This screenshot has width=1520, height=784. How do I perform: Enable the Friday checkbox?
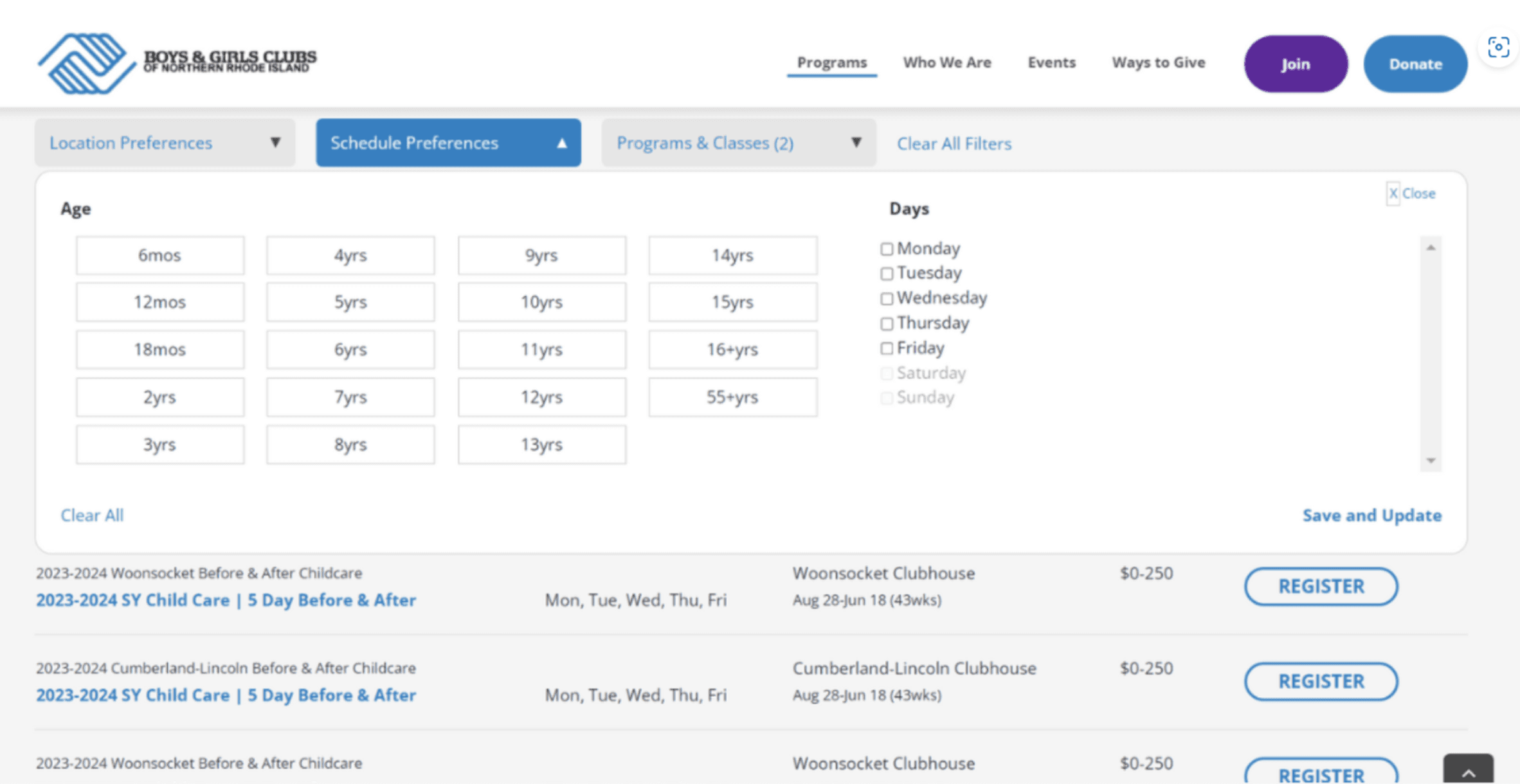pyautogui.click(x=887, y=348)
